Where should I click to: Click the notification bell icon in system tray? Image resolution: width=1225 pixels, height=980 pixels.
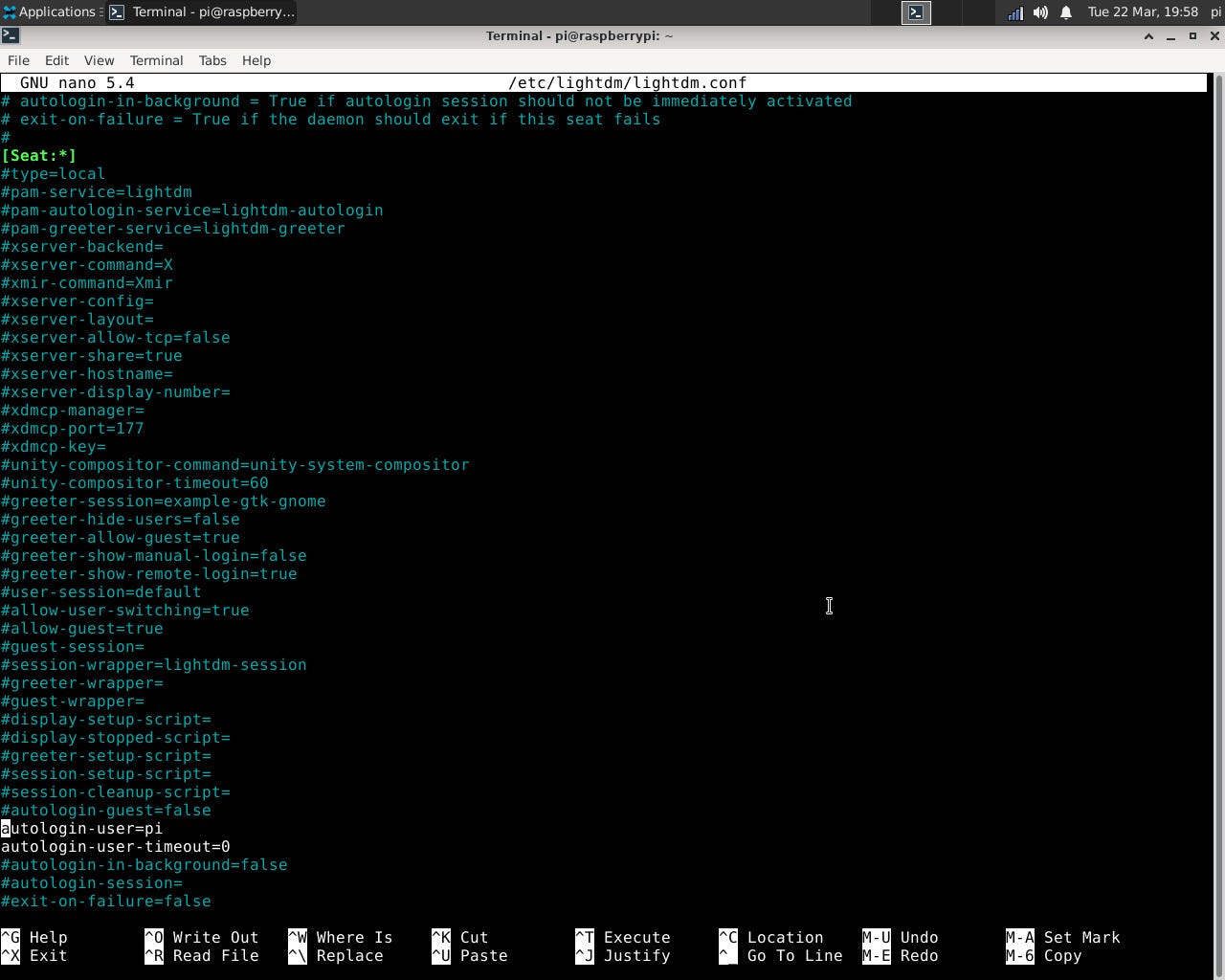(x=1065, y=12)
